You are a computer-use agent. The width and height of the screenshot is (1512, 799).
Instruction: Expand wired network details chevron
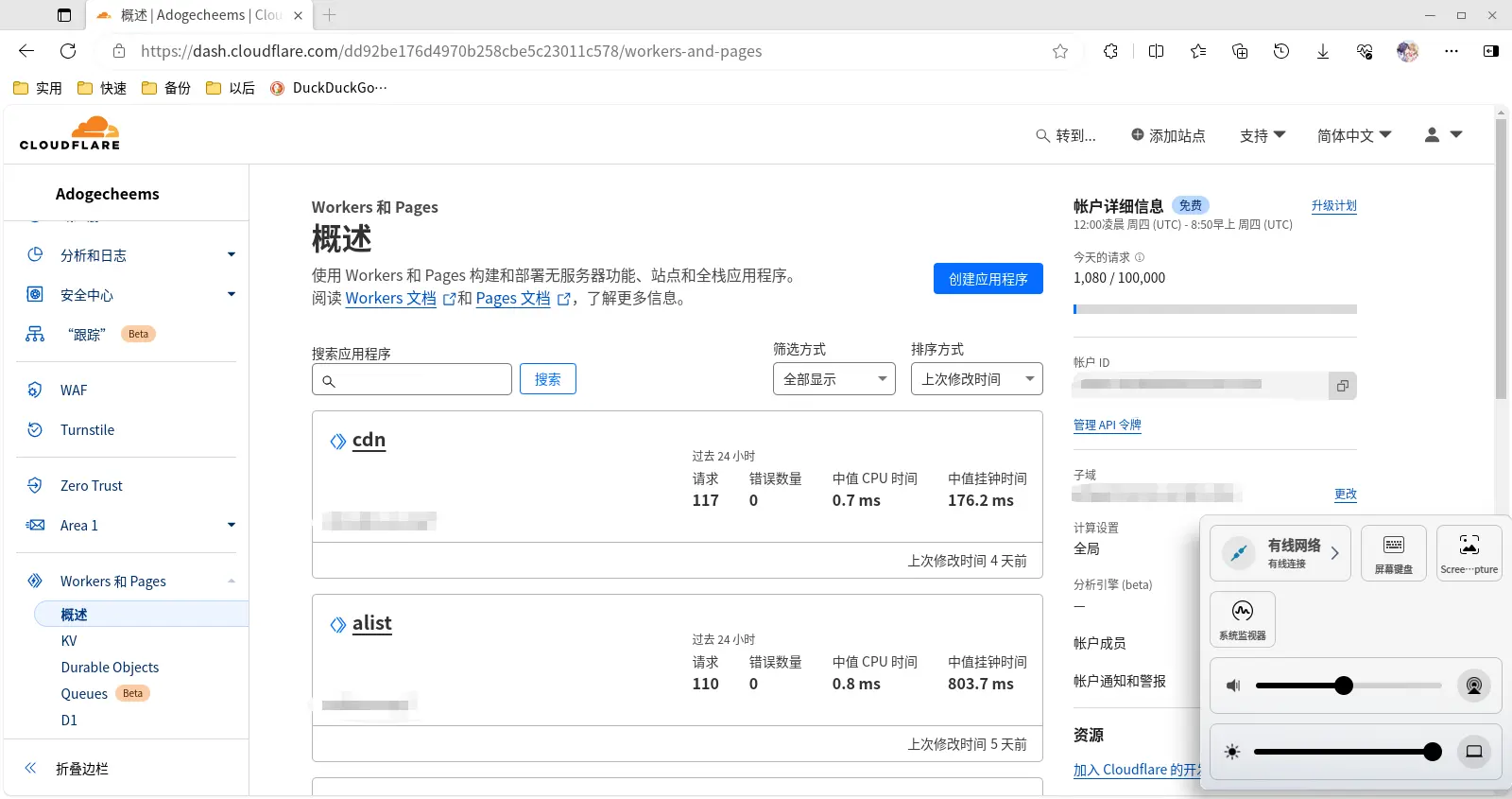tap(1335, 553)
